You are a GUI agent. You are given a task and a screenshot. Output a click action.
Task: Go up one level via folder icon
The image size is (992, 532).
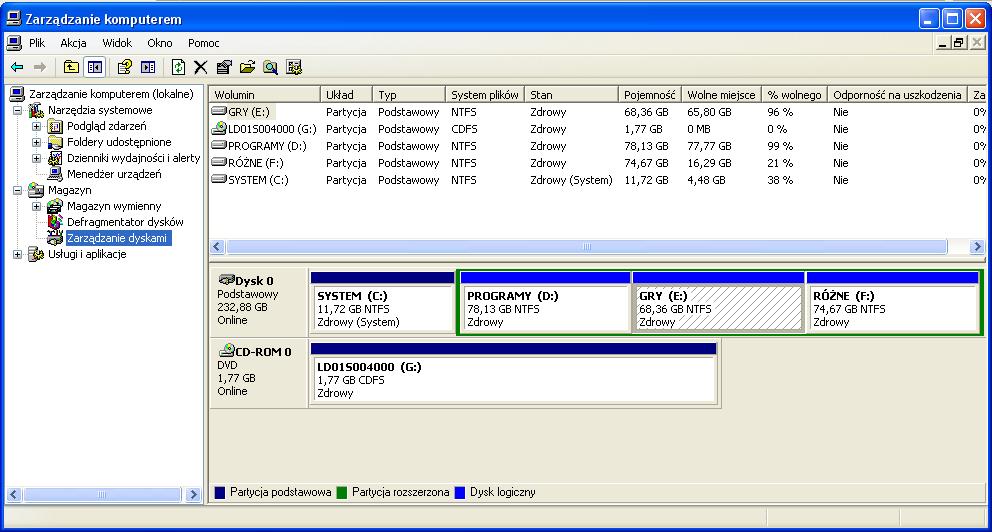tap(71, 67)
